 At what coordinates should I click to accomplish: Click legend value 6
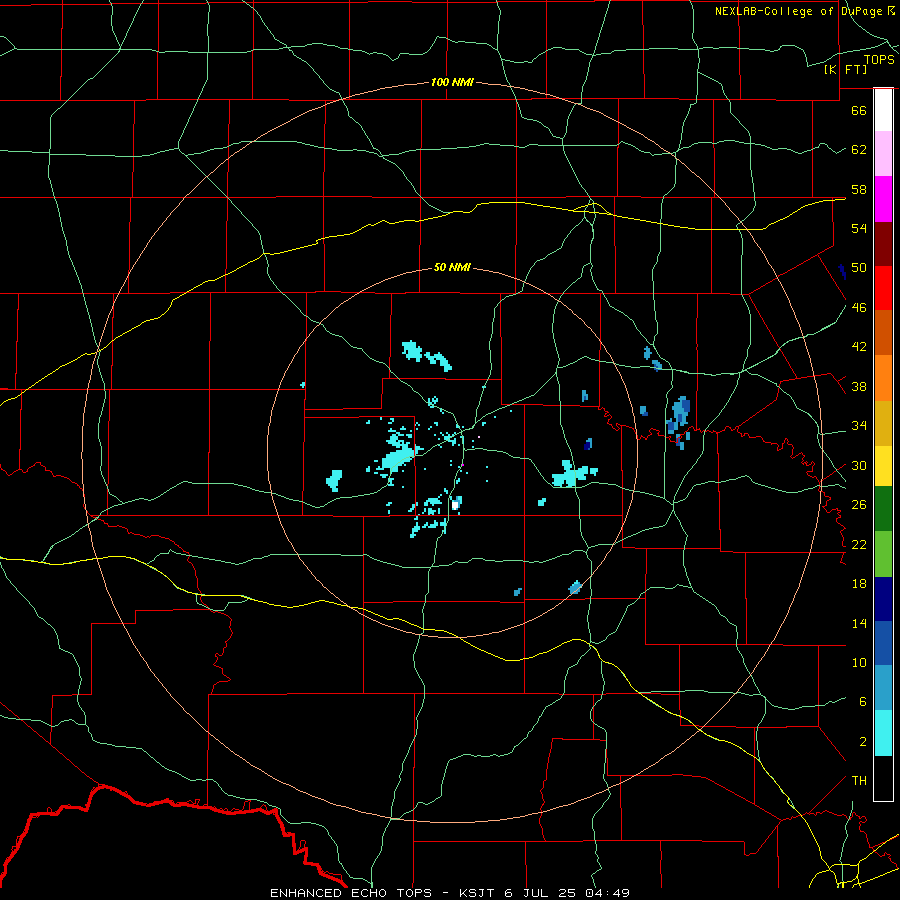862,701
